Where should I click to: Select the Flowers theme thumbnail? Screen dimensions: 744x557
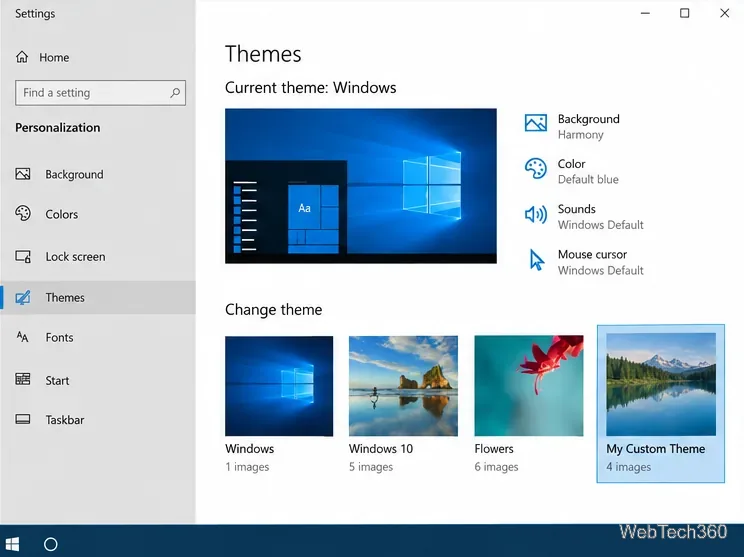coord(529,386)
